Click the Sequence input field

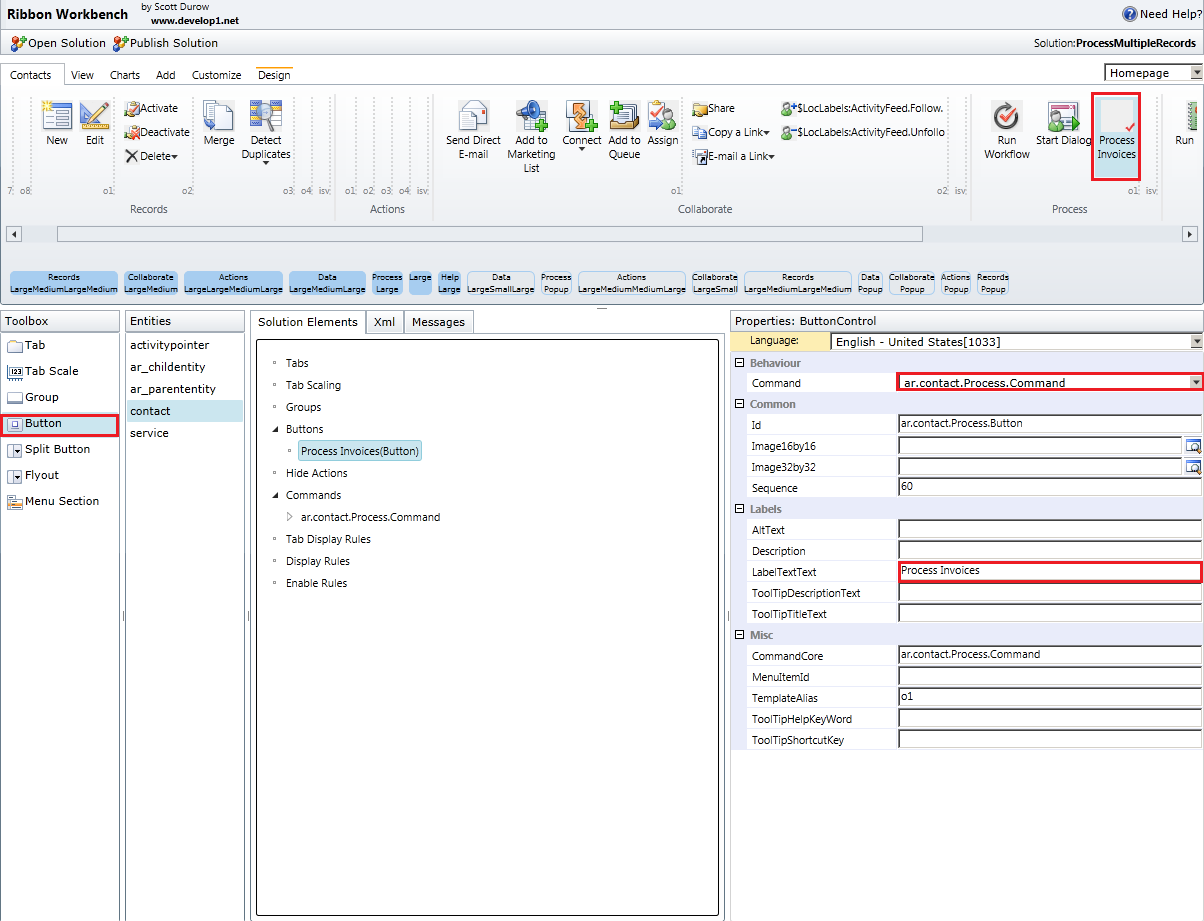(1050, 488)
